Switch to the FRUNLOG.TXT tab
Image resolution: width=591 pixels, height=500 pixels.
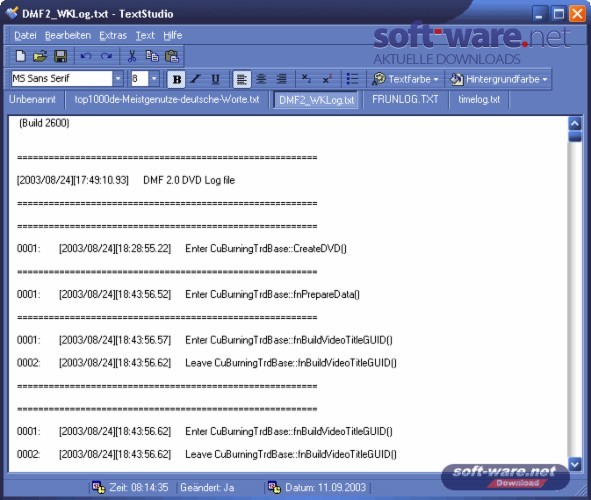point(405,99)
